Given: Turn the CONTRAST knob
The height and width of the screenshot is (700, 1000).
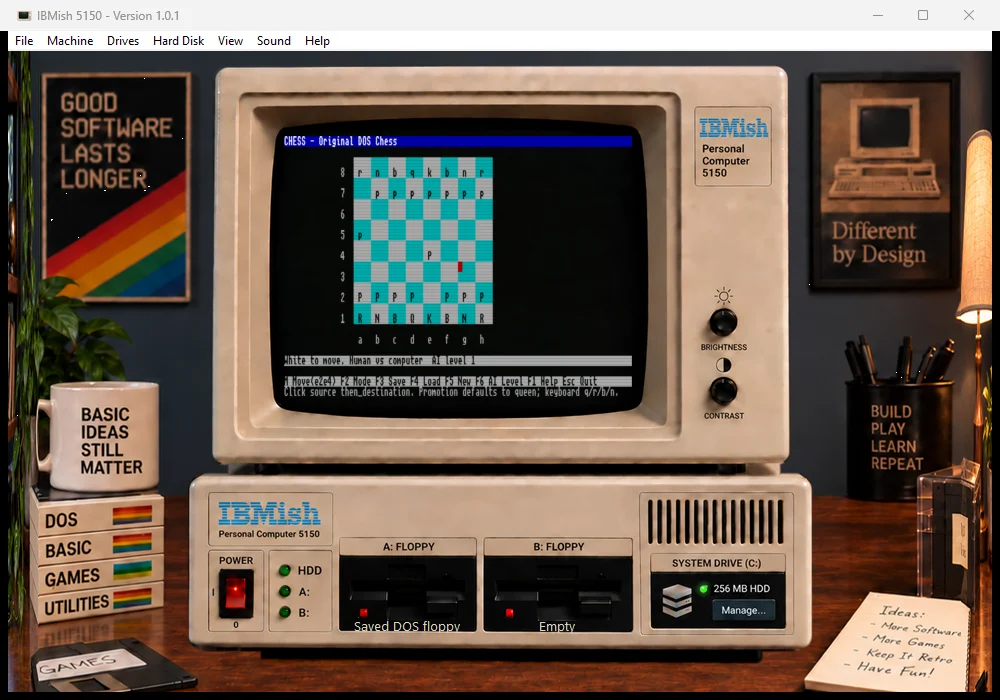Looking at the screenshot, I should pos(723,391).
